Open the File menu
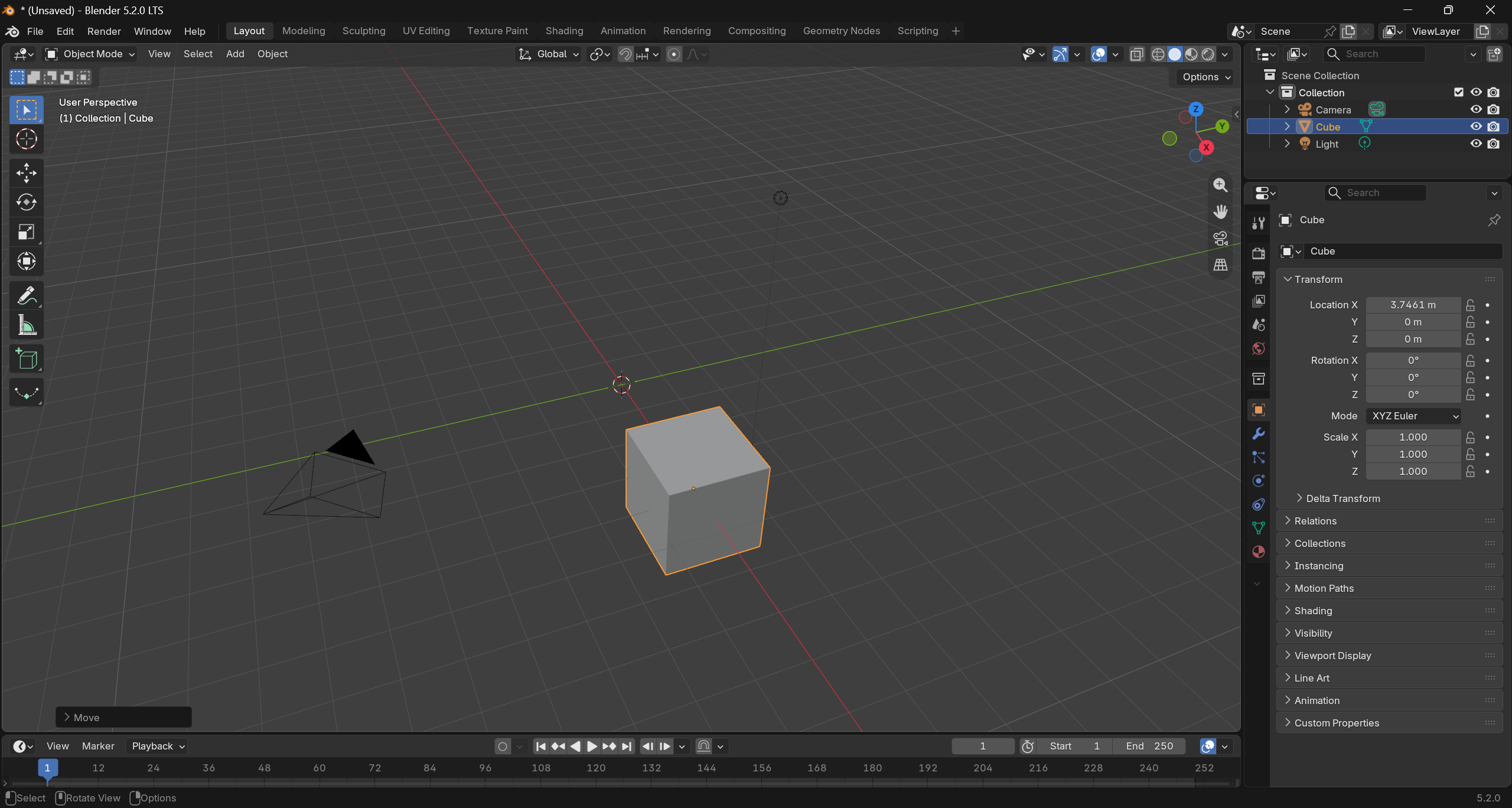 click(x=35, y=31)
